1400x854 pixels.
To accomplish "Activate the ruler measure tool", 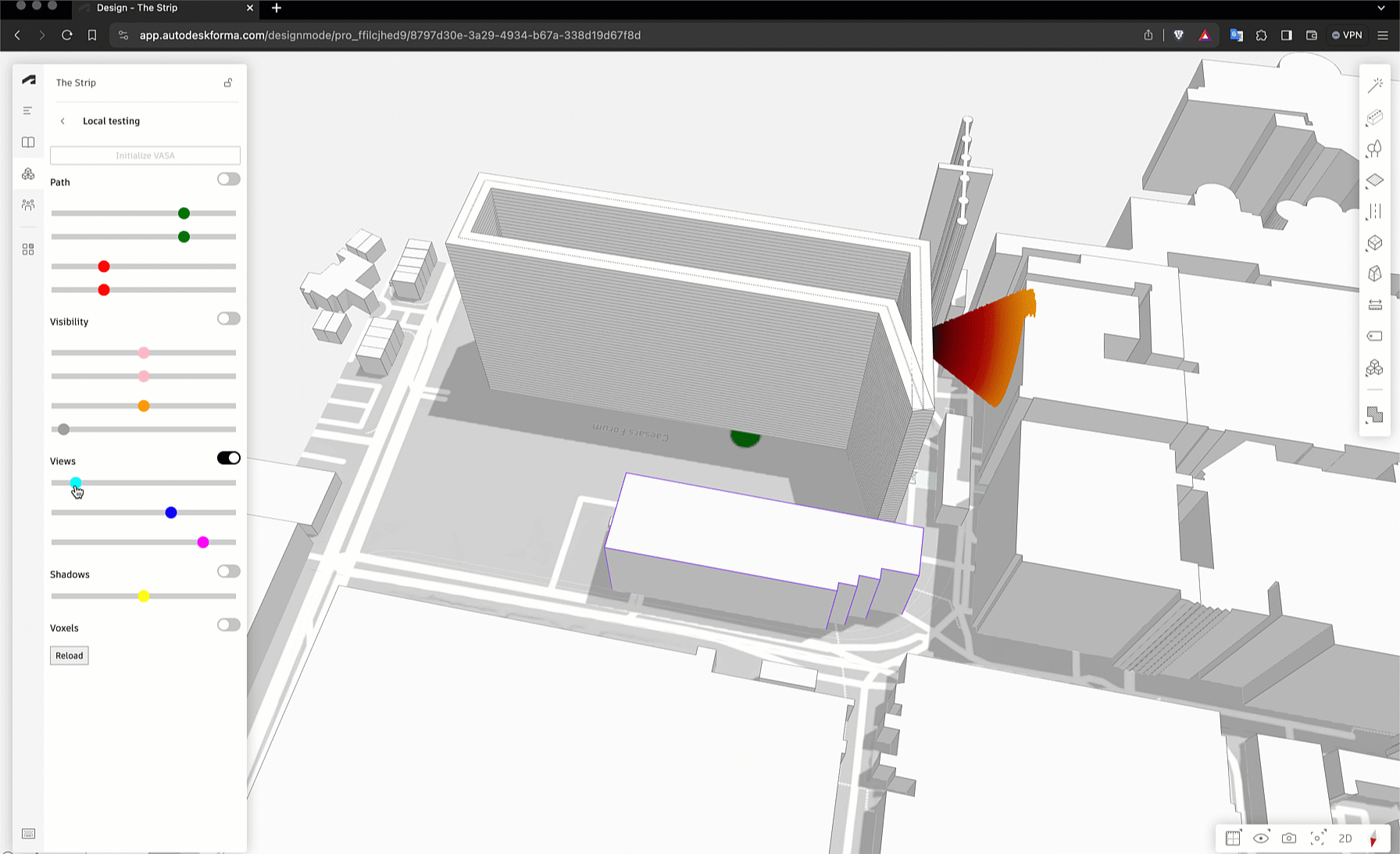I will point(1374,305).
